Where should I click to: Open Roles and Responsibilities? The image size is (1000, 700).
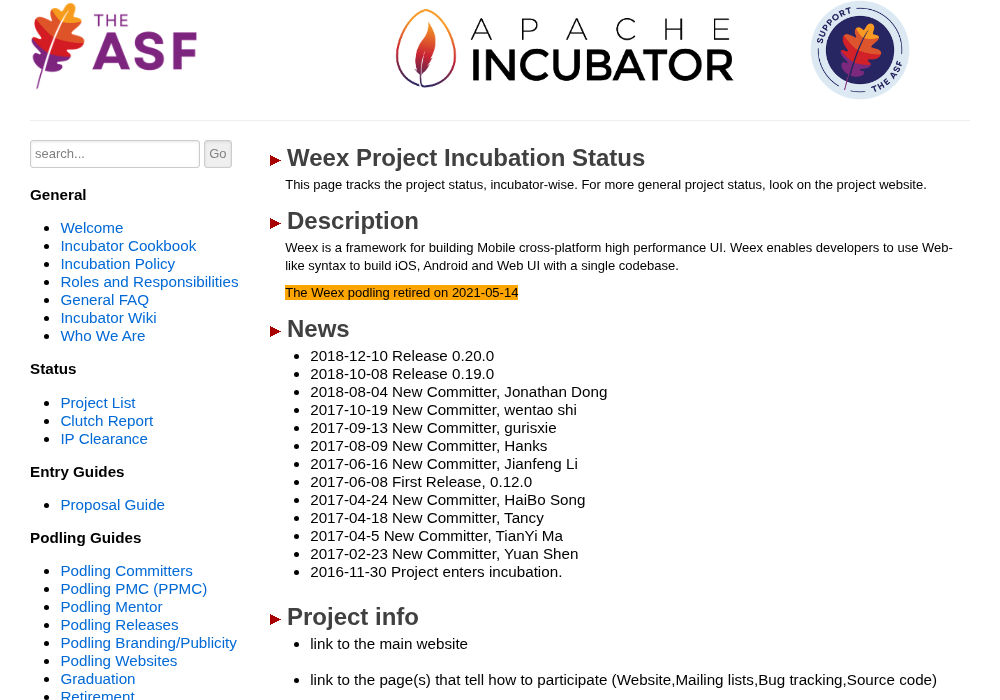[x=149, y=282]
